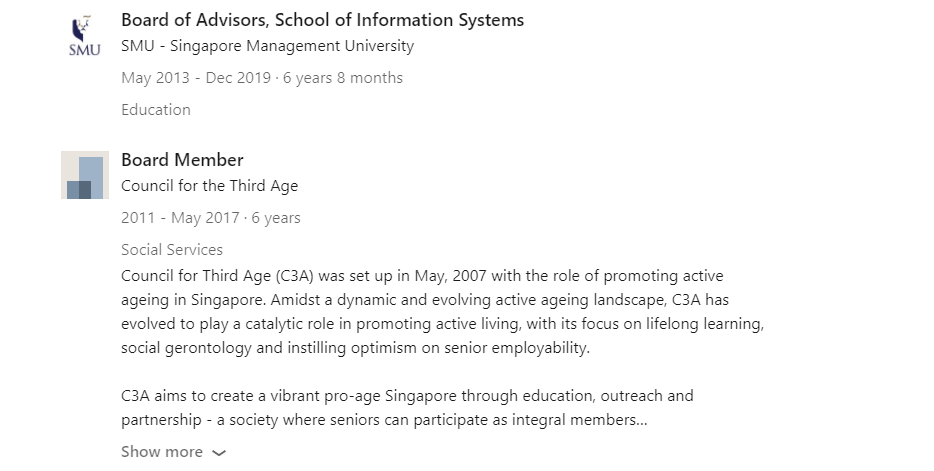Click the truncated 'integral members...' text
This screenshot has width=934, height=471.
point(580,420)
